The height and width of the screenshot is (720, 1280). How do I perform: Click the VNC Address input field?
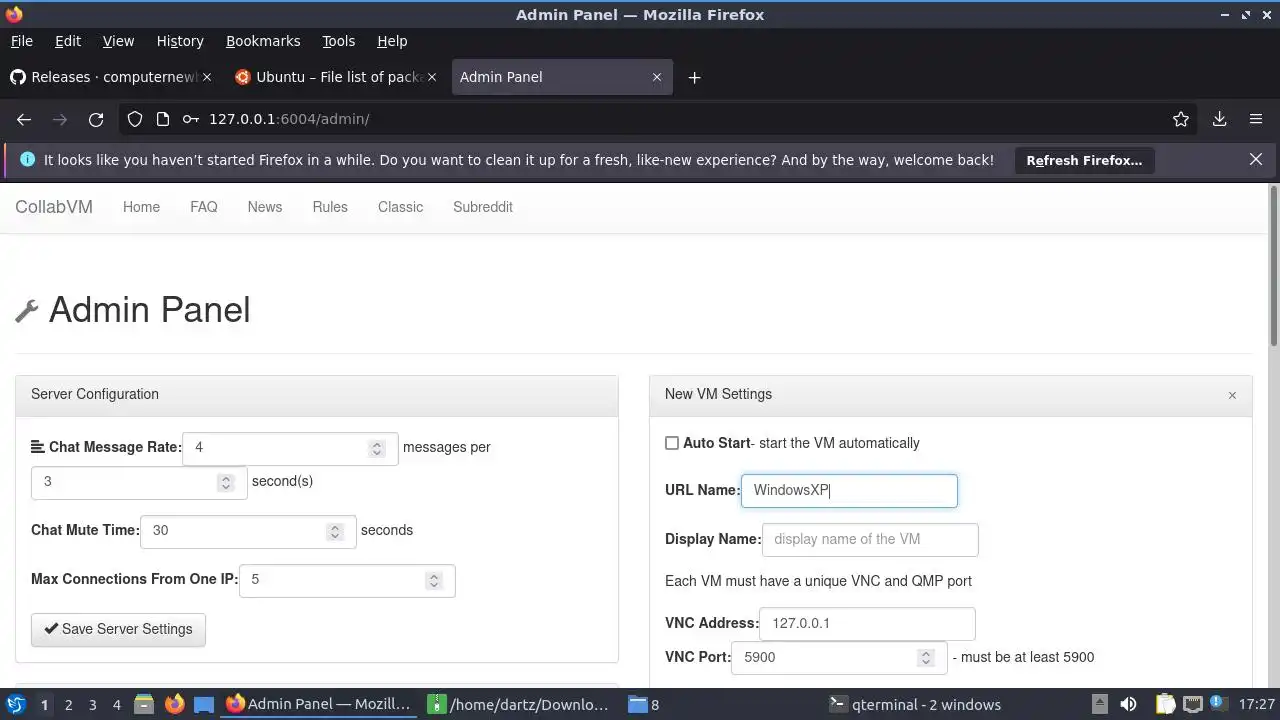point(867,624)
